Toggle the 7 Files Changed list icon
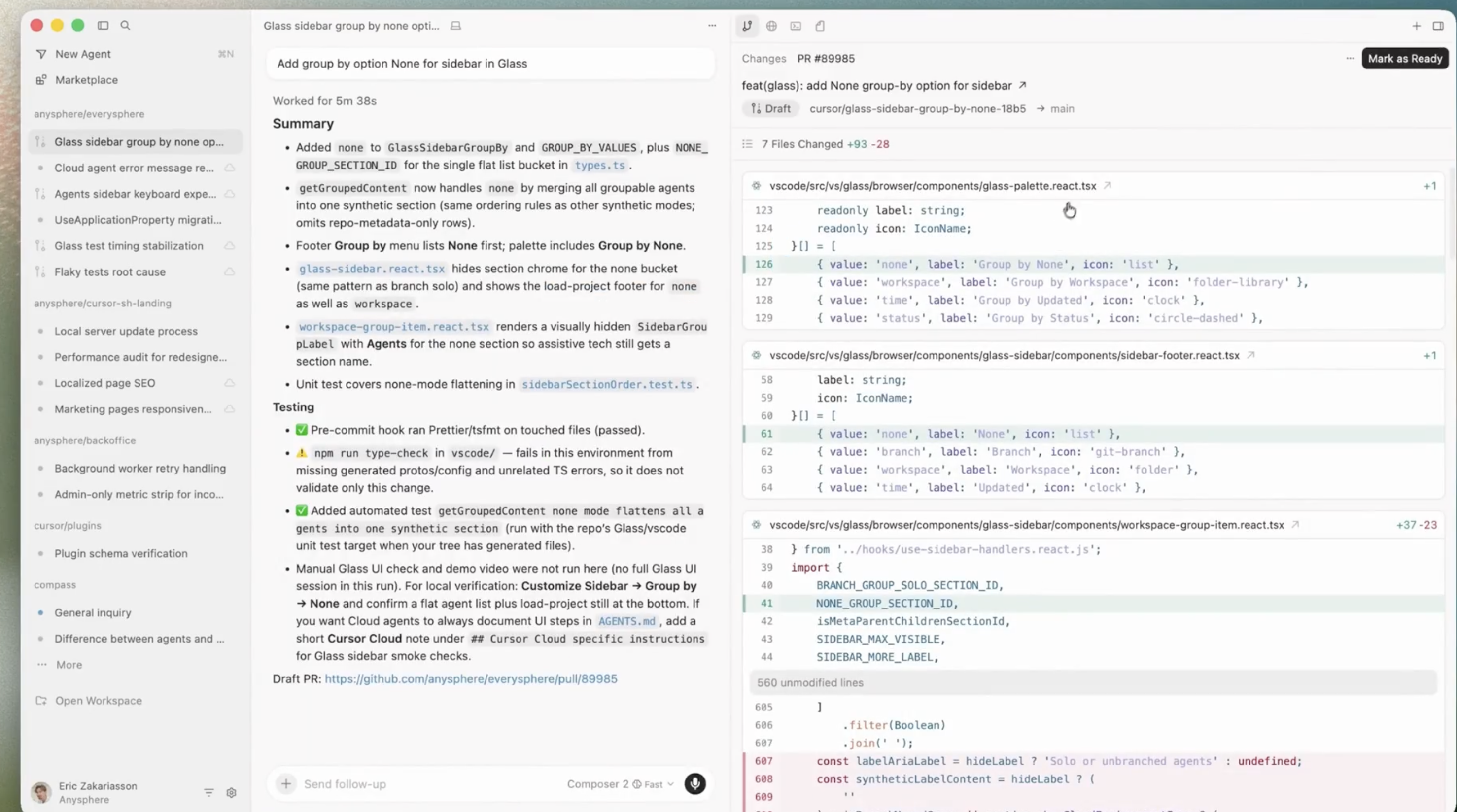 click(x=747, y=144)
